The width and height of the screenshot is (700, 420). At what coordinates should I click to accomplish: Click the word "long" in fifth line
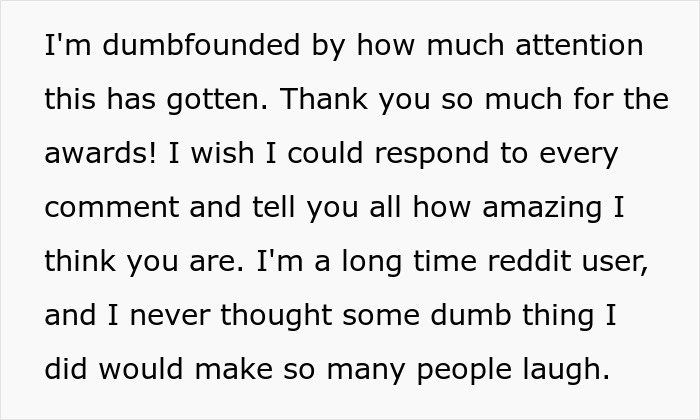tap(371, 262)
